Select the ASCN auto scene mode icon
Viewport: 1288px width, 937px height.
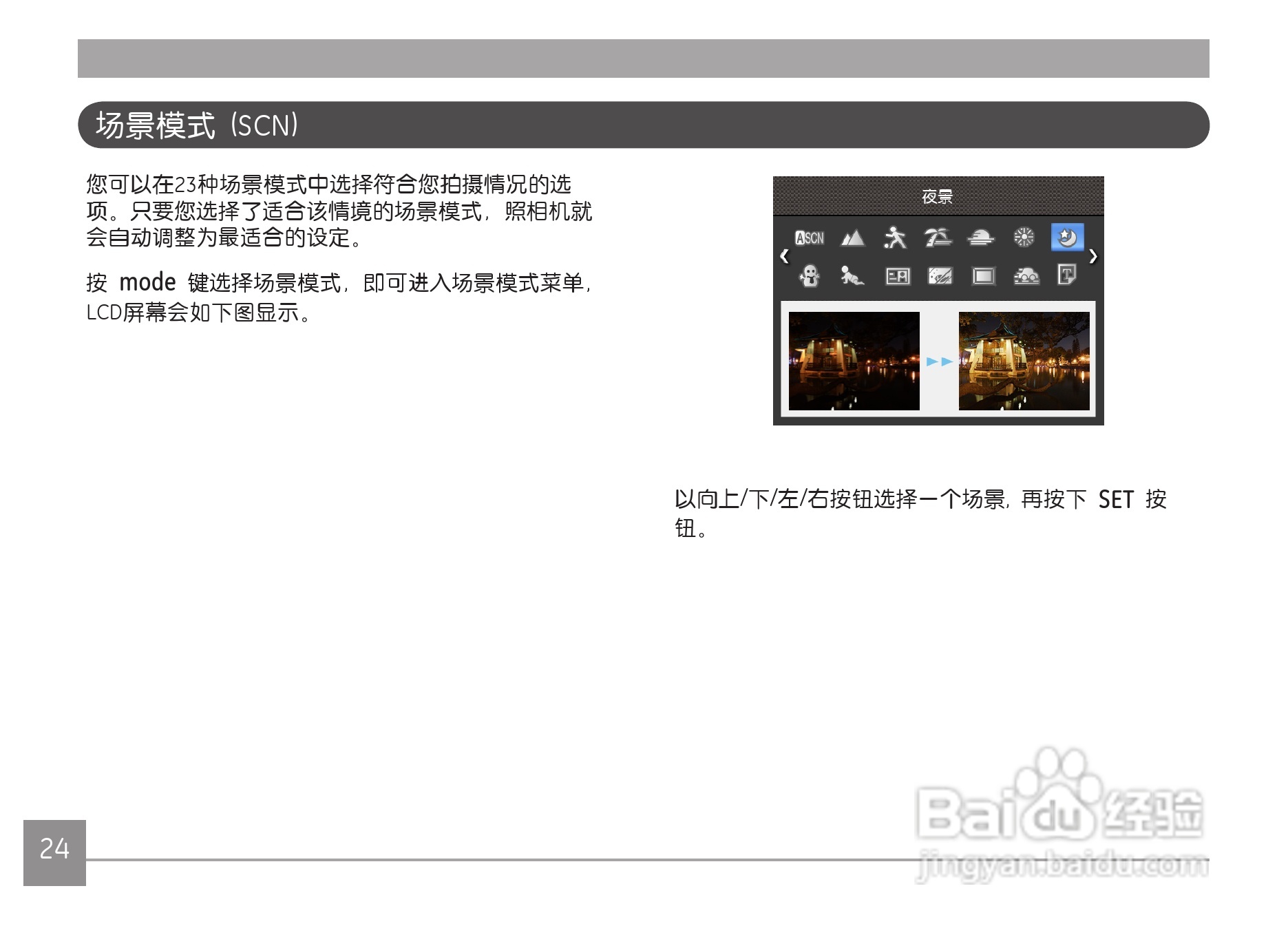coord(810,238)
